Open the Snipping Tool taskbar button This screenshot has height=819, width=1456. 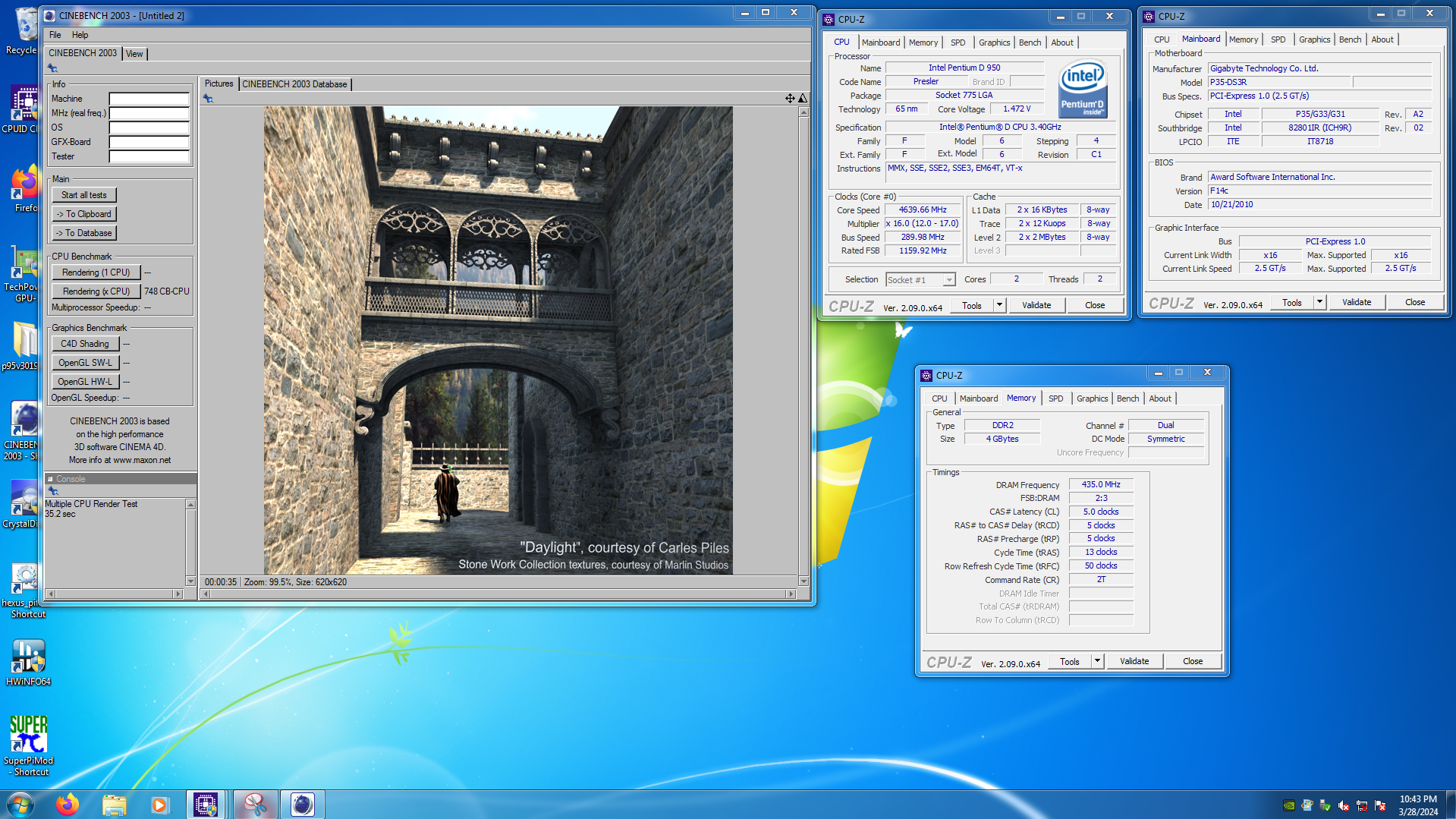pyautogui.click(x=255, y=805)
